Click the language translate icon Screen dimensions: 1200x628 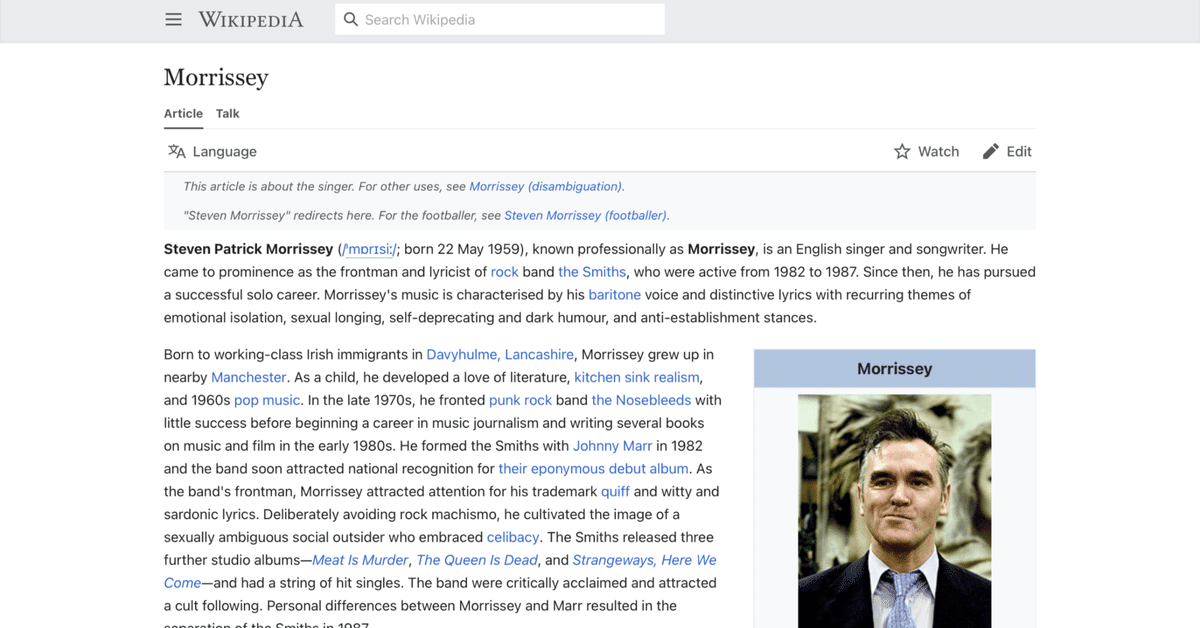177,152
